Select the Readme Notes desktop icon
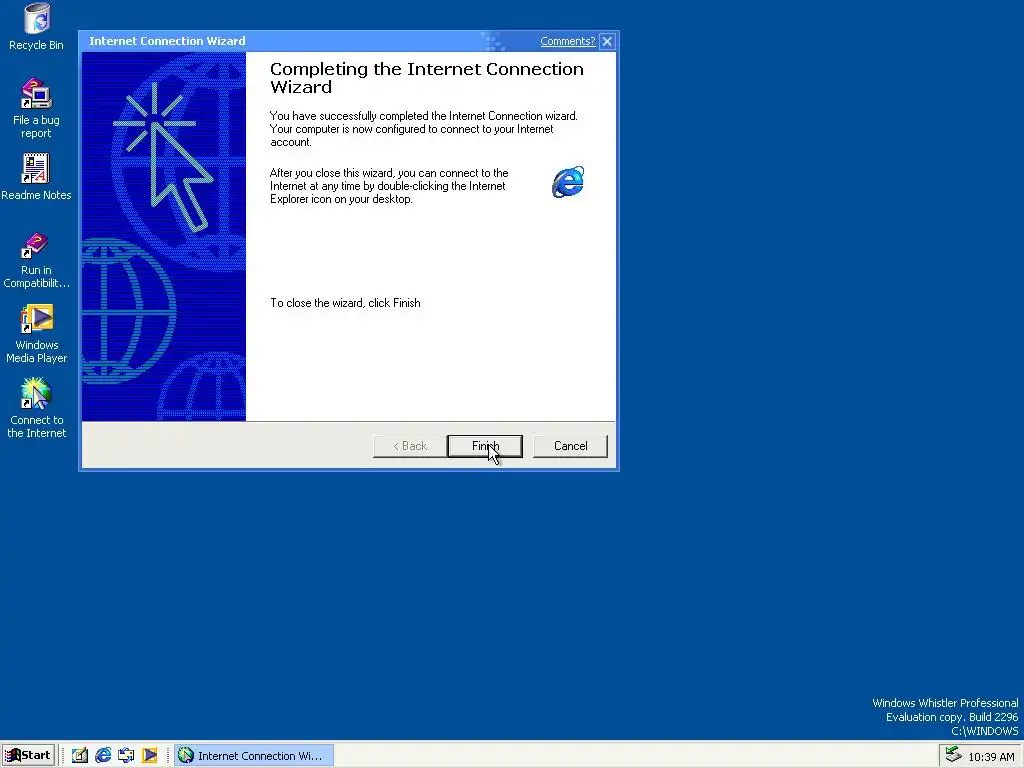Viewport: 1024px width, 768px height. pyautogui.click(x=36, y=176)
